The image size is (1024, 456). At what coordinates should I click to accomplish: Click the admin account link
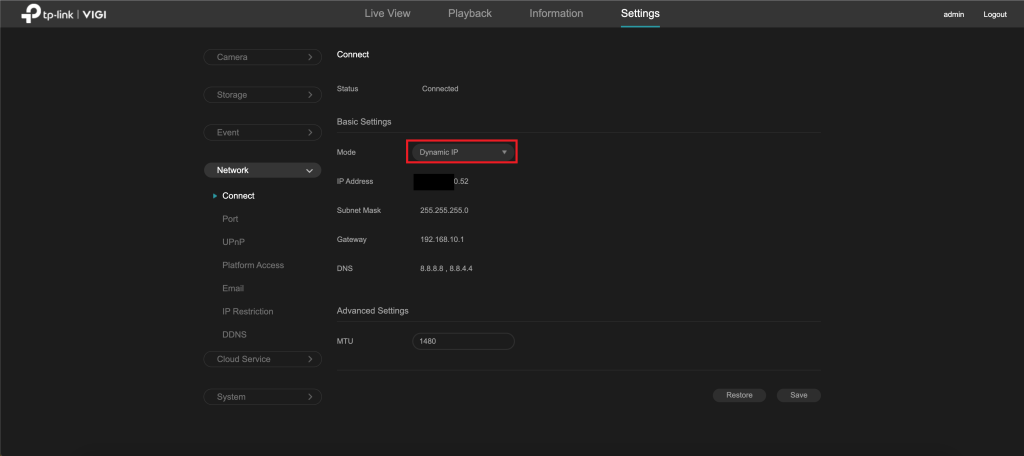(953, 14)
